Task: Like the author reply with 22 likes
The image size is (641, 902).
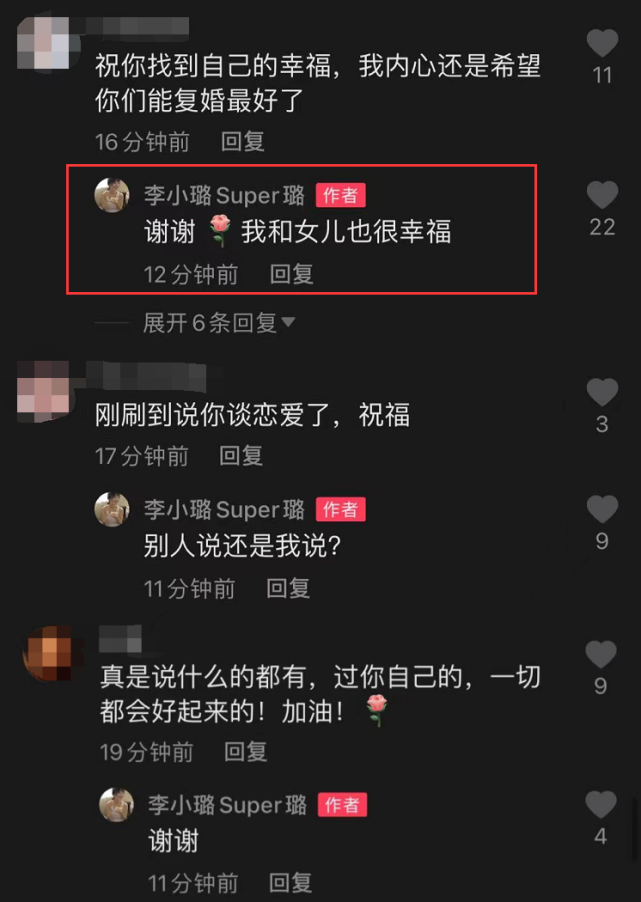Action: point(602,195)
